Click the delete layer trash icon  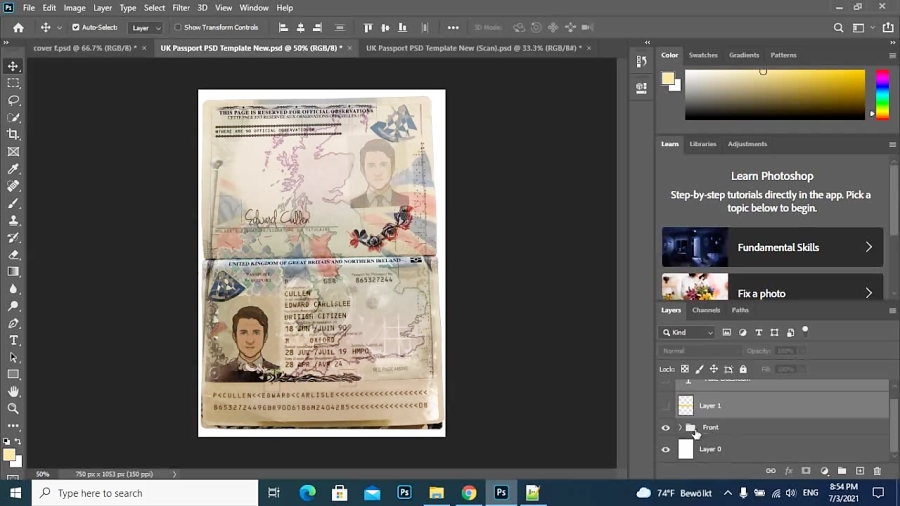[x=877, y=471]
